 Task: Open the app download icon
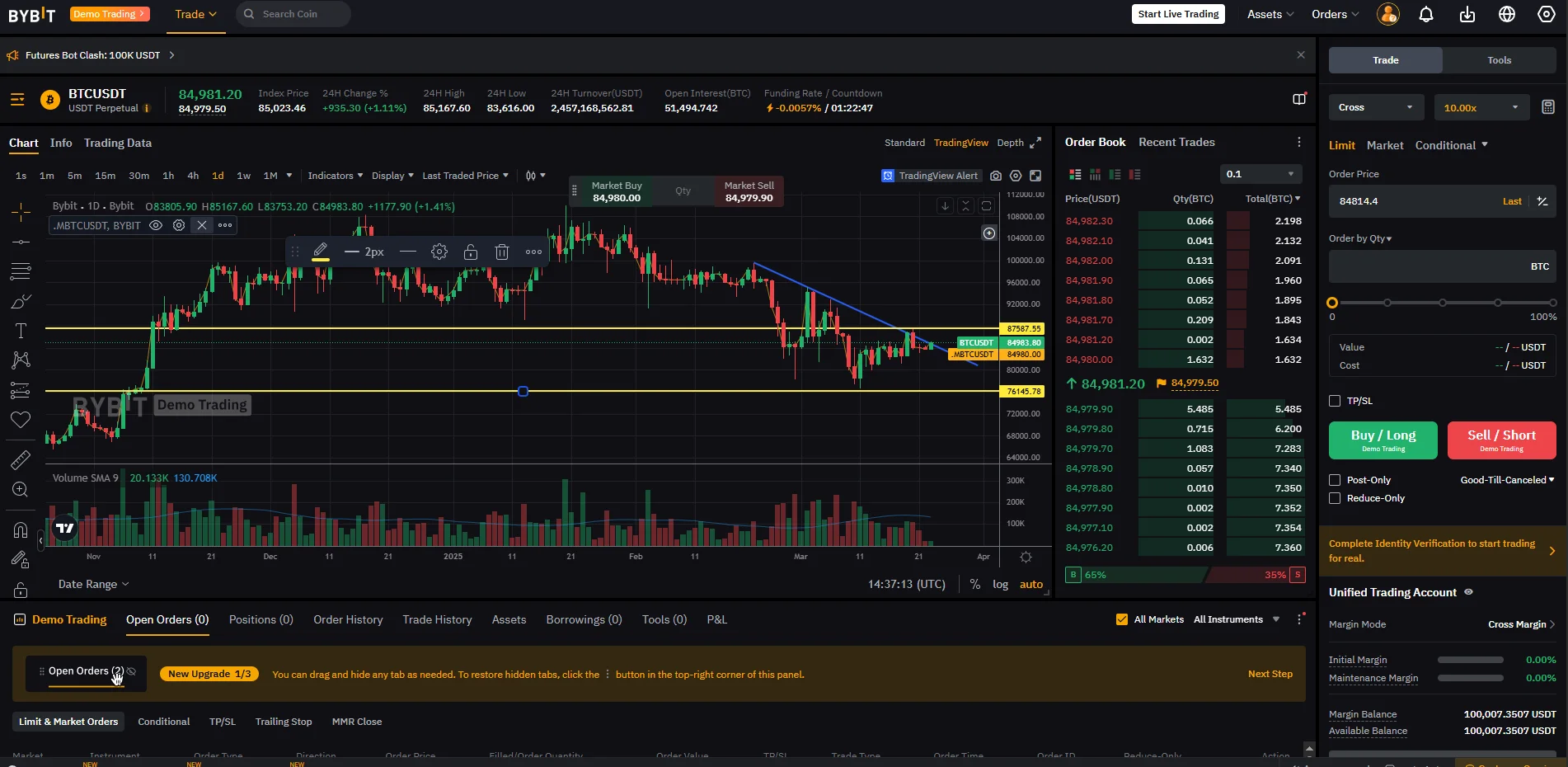(1467, 14)
